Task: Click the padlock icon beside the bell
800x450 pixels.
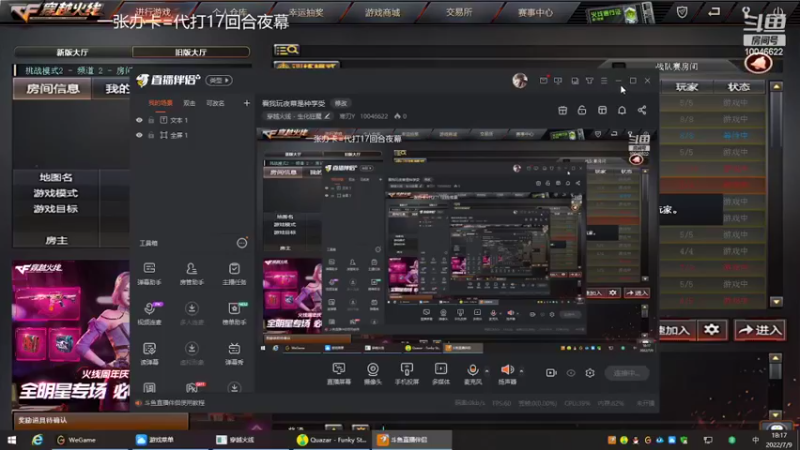Action: (582, 110)
